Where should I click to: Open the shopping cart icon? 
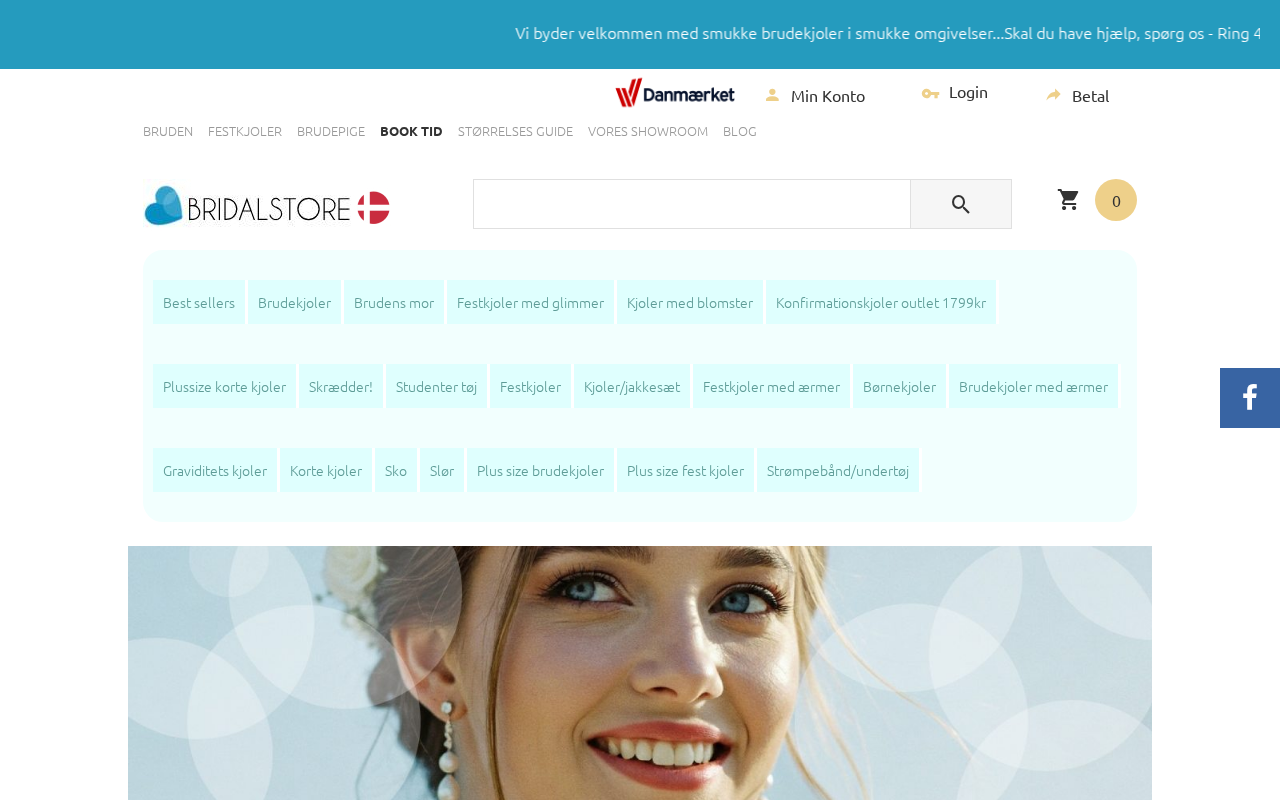pyautogui.click(x=1069, y=200)
